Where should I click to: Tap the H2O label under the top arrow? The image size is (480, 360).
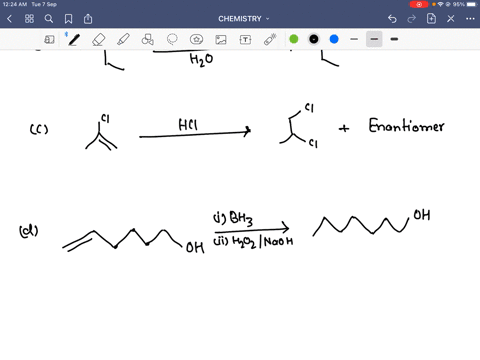pos(201,60)
